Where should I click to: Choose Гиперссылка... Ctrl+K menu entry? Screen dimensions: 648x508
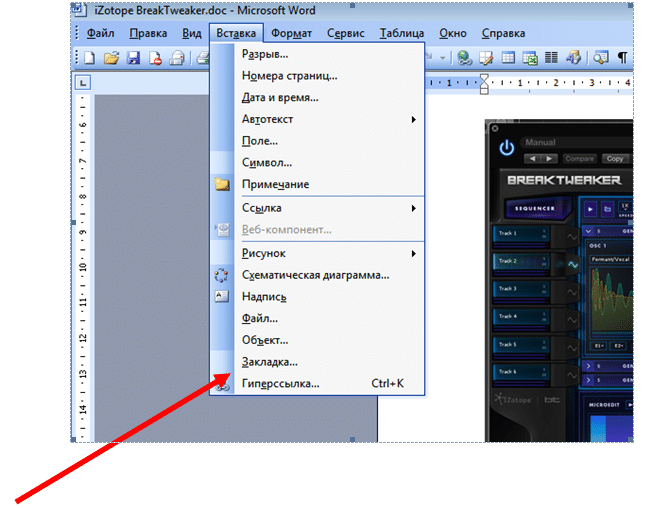pyautogui.click(x=317, y=384)
